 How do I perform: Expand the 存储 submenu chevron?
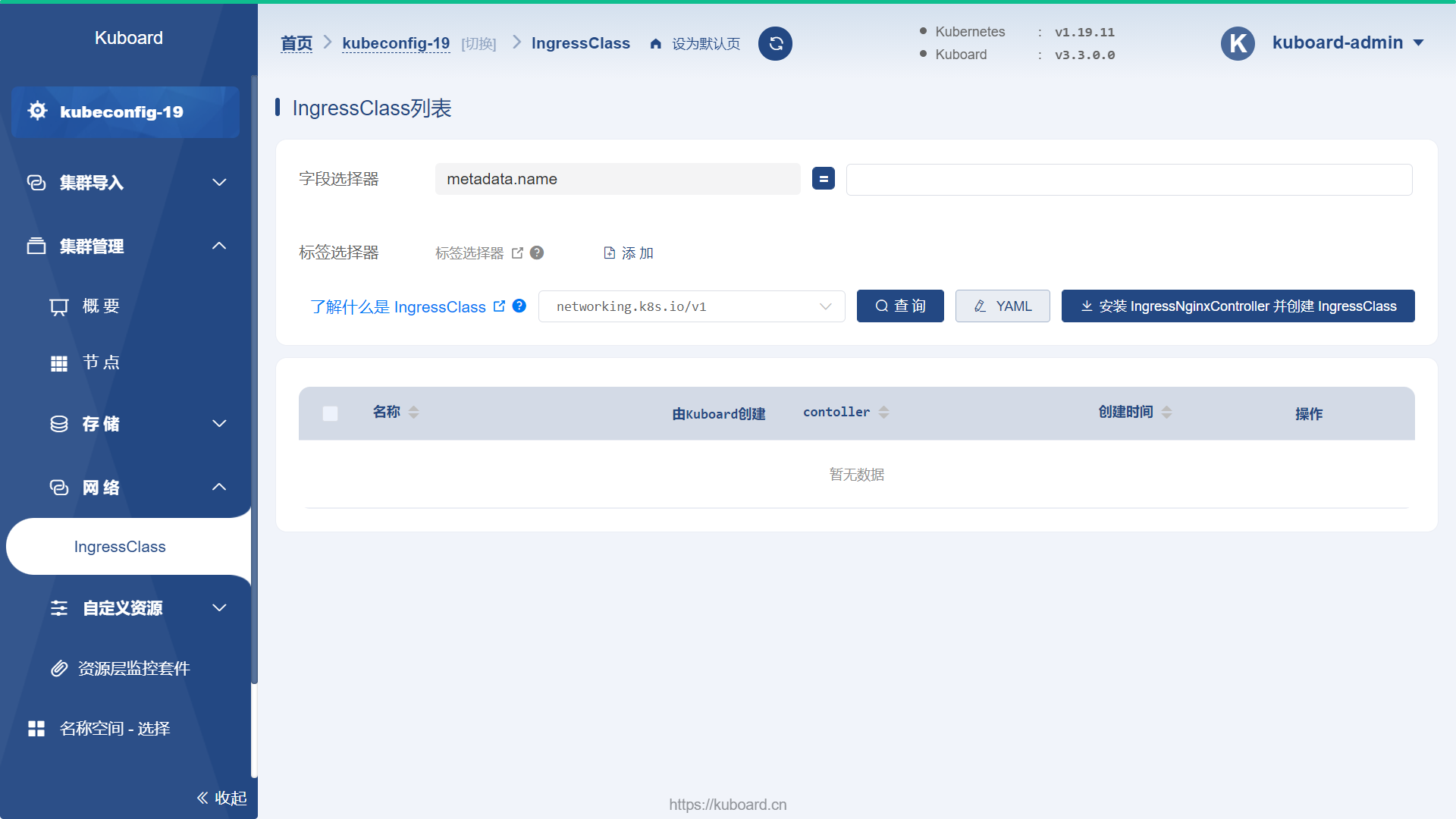(219, 424)
